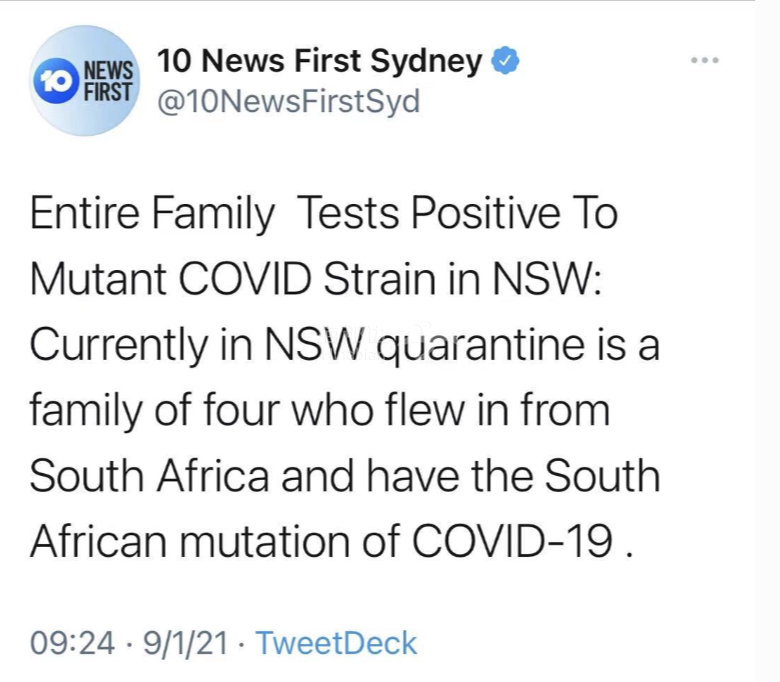The width and height of the screenshot is (780, 682).
Task: Open the 10 News First Sydney display name
Action: point(319,62)
